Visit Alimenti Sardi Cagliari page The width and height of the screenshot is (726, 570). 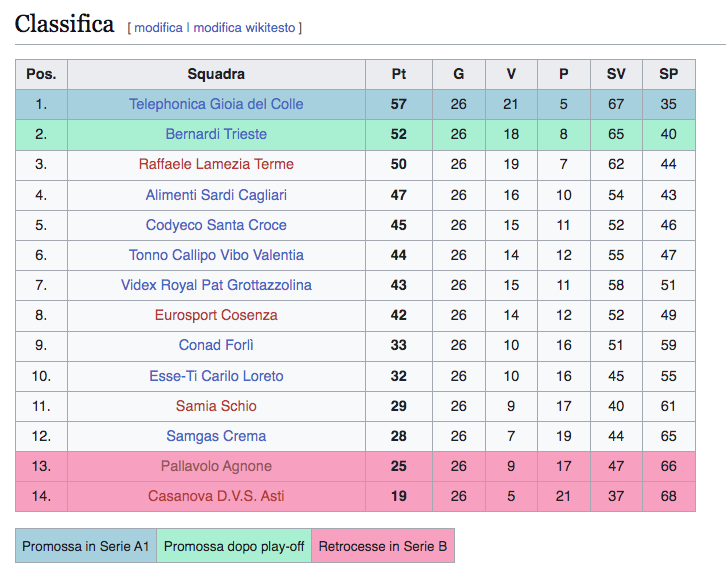[216, 195]
